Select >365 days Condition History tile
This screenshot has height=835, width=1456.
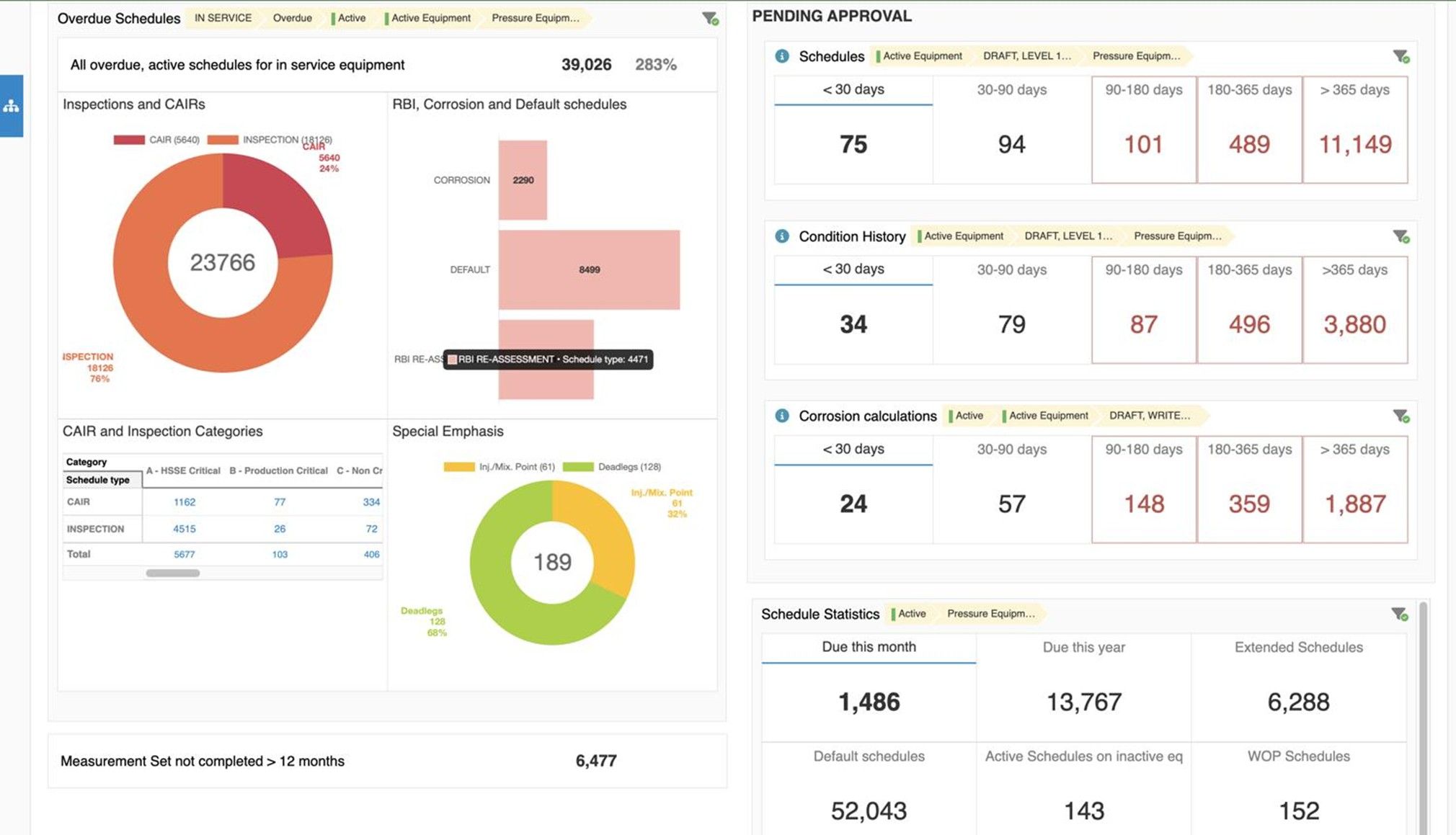pyautogui.click(x=1355, y=310)
